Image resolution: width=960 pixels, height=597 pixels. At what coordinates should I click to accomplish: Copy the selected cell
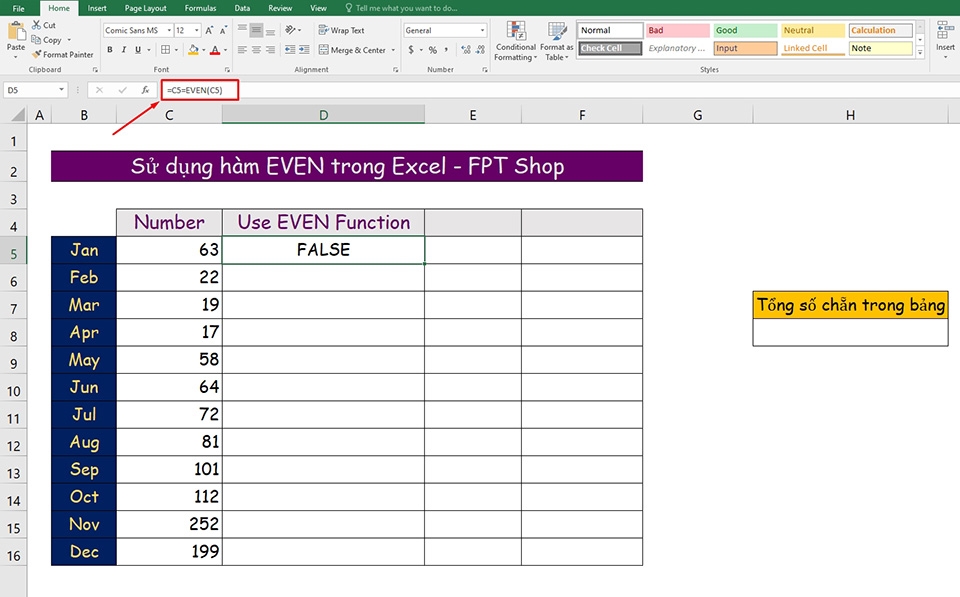point(47,40)
